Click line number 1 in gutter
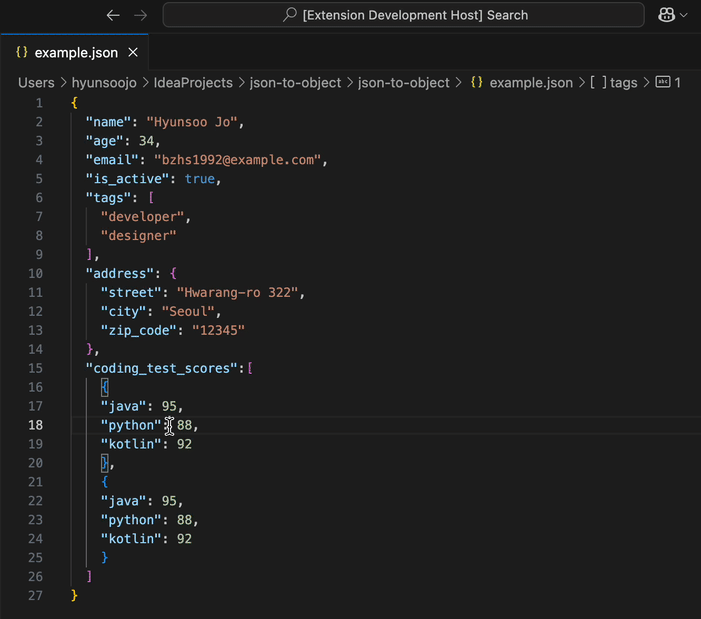 tap(39, 103)
